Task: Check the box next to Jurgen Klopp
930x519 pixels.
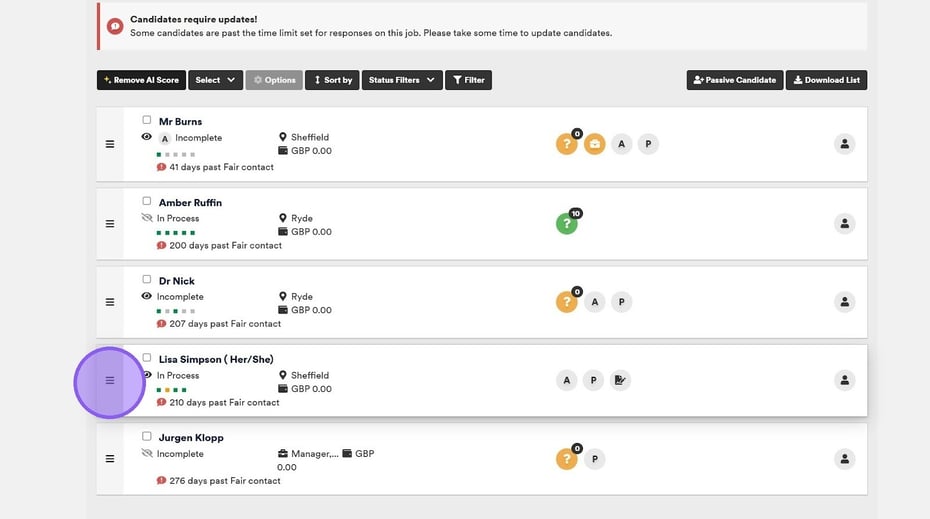Action: [147, 437]
